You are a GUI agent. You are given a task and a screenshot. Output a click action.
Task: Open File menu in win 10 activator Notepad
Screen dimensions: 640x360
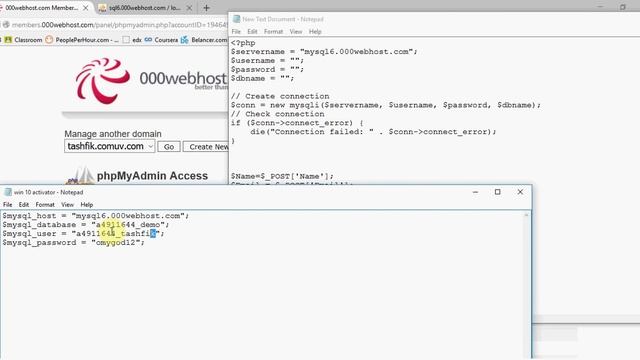point(7,204)
